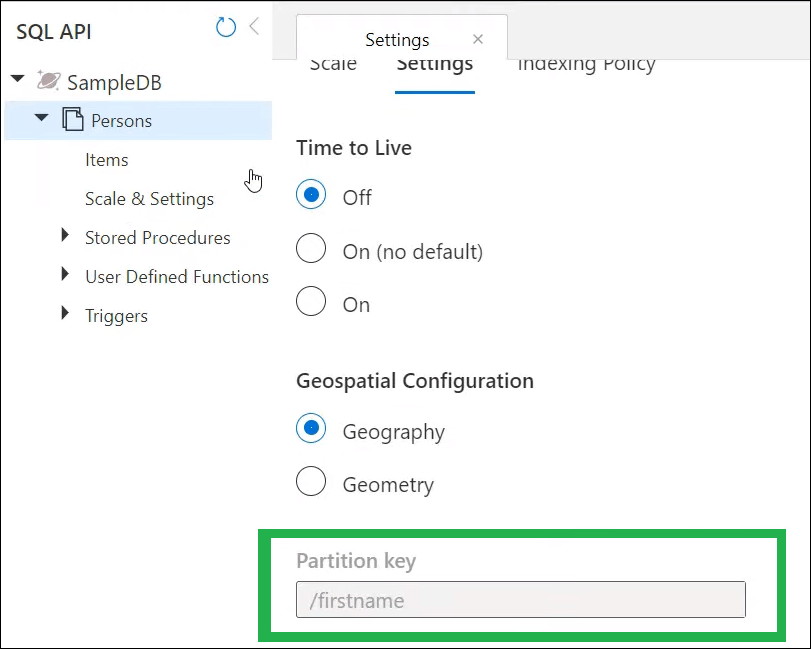This screenshot has height=649, width=811.
Task: Collapse the SampleDB database node
Action: 16,80
